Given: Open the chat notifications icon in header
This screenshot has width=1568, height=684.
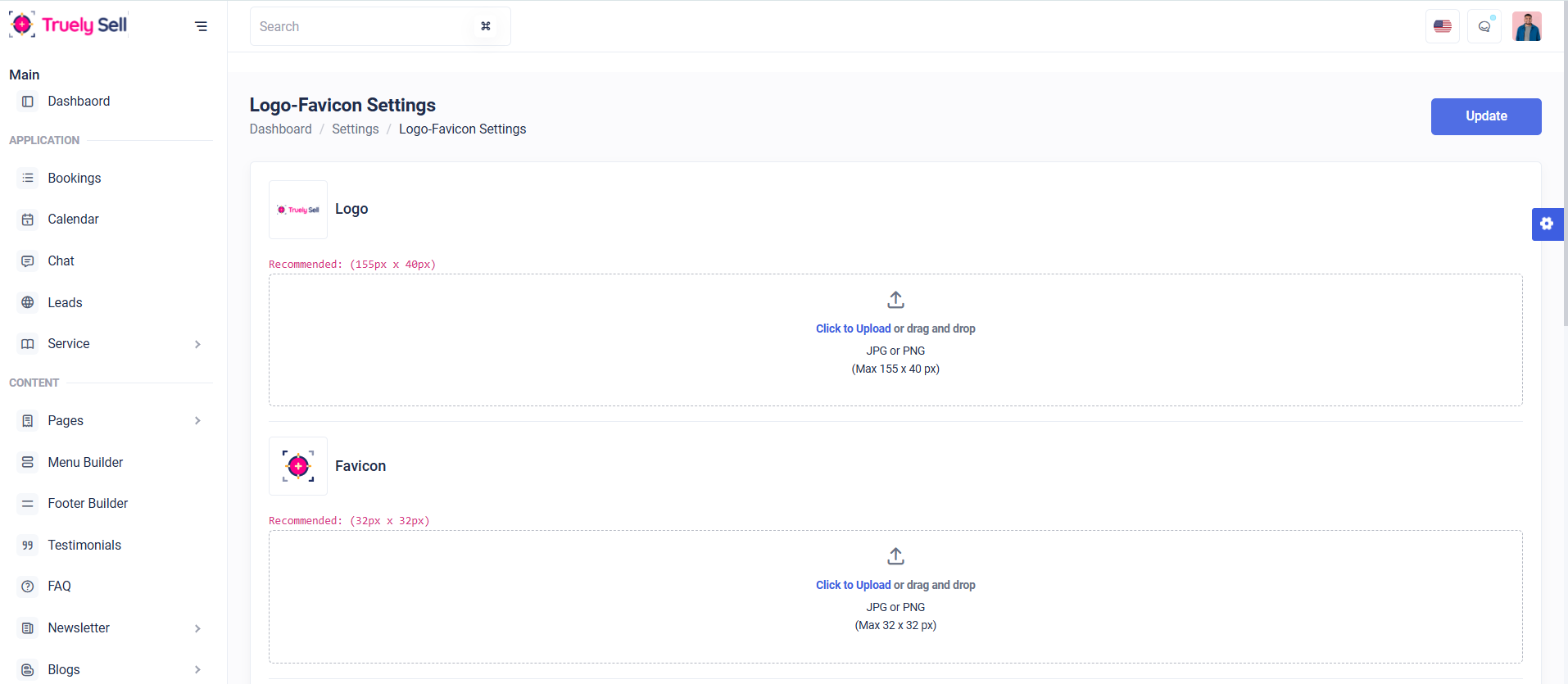Looking at the screenshot, I should (1484, 26).
